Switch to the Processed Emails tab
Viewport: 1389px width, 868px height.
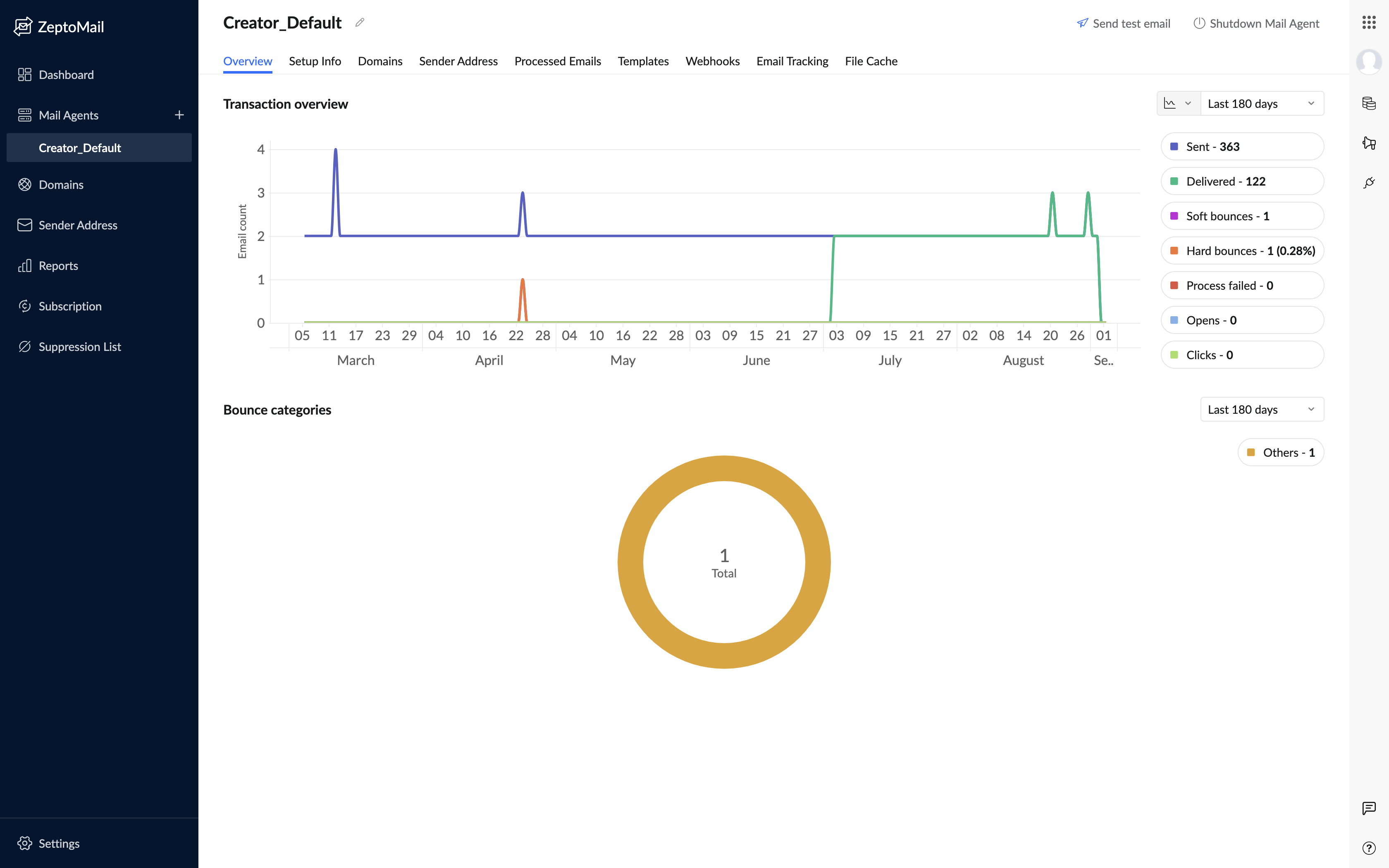tap(557, 61)
